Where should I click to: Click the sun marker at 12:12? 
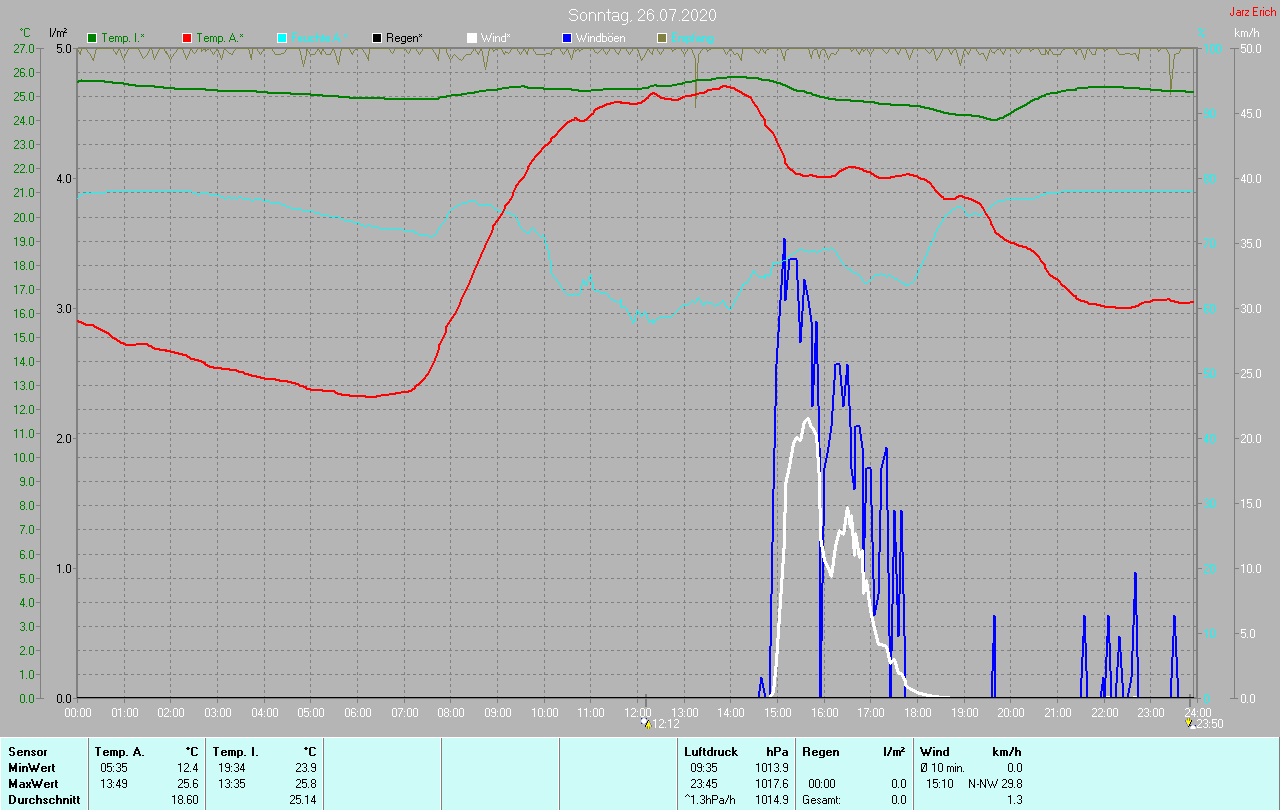[648, 724]
